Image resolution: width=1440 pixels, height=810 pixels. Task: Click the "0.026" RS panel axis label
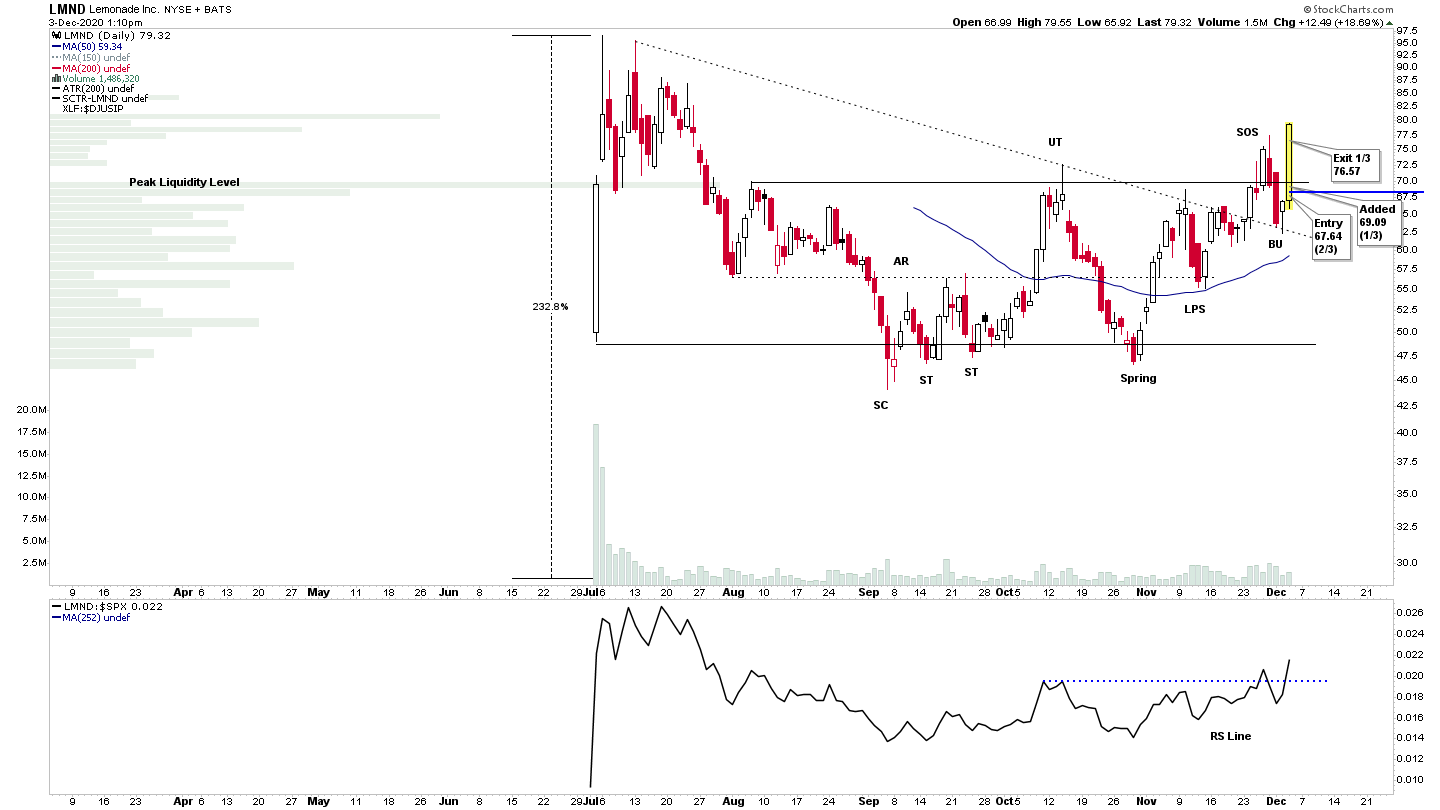pyautogui.click(x=1412, y=612)
